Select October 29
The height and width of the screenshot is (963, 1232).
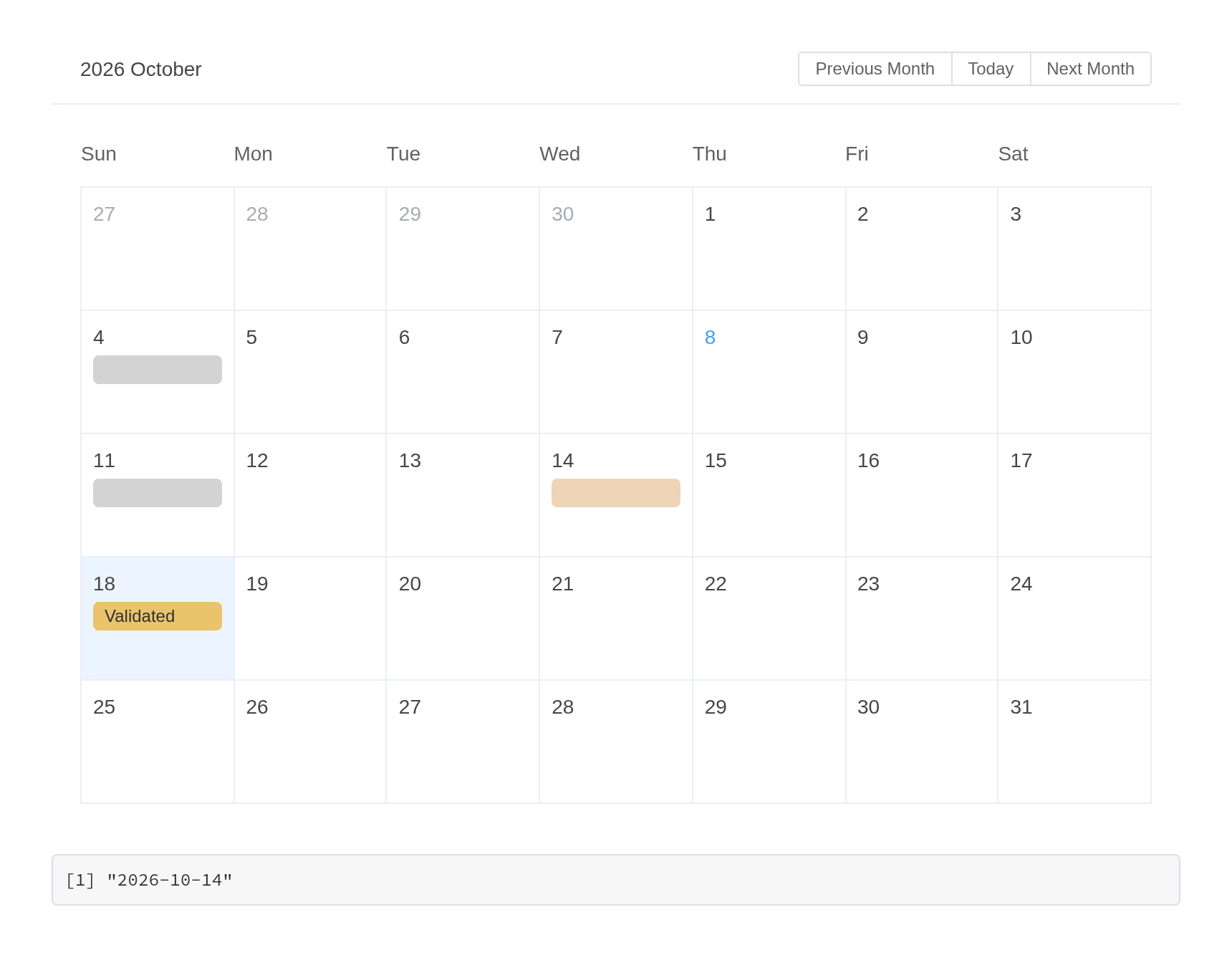pyautogui.click(x=769, y=742)
